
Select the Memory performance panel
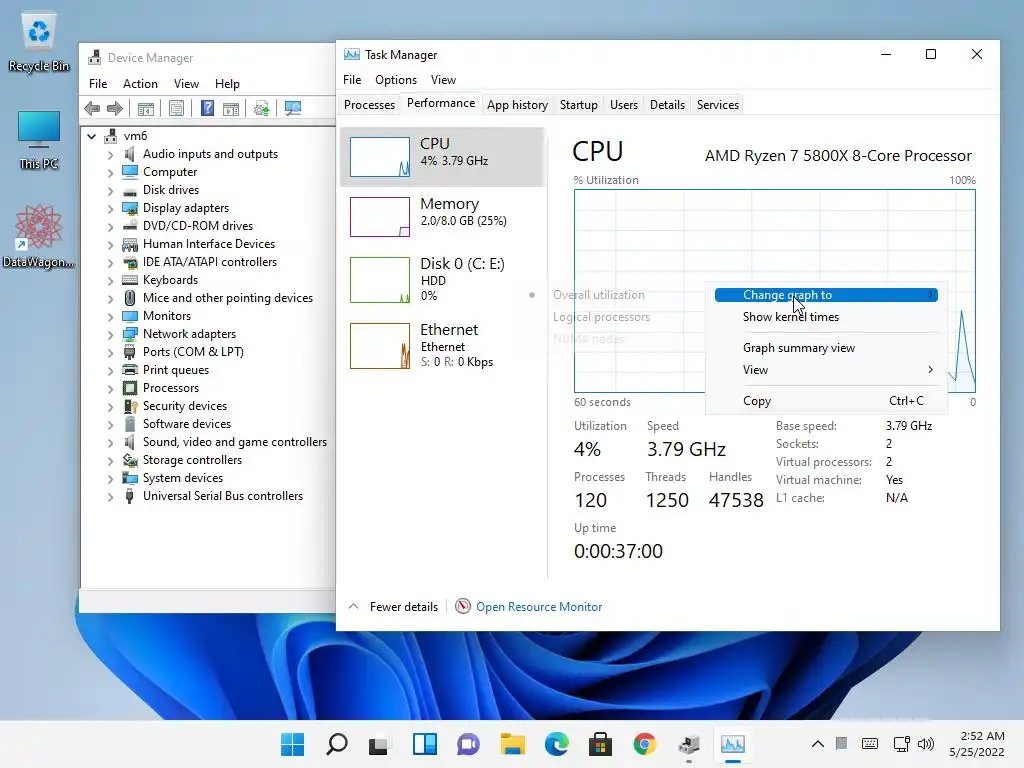click(443, 217)
